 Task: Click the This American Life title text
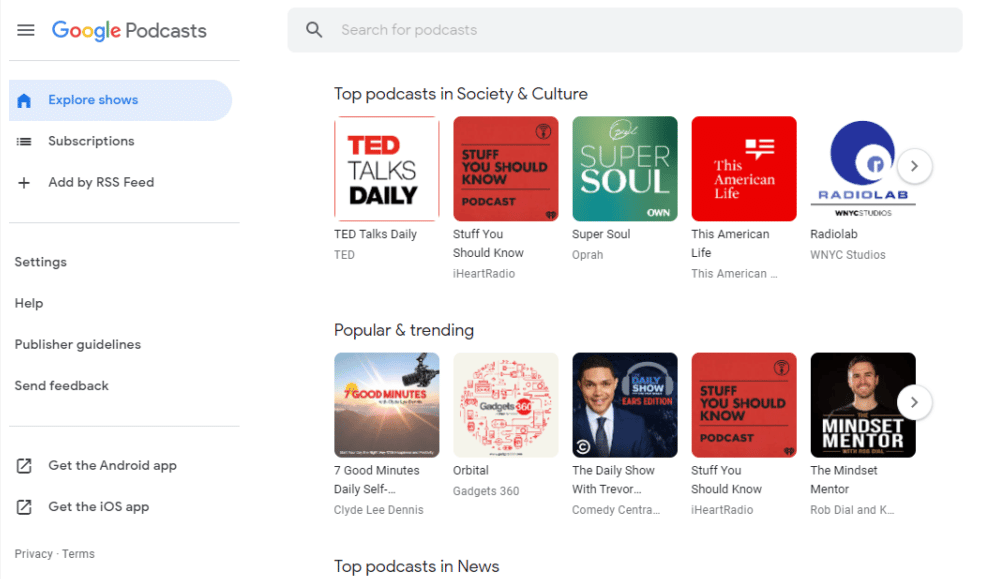[730, 244]
